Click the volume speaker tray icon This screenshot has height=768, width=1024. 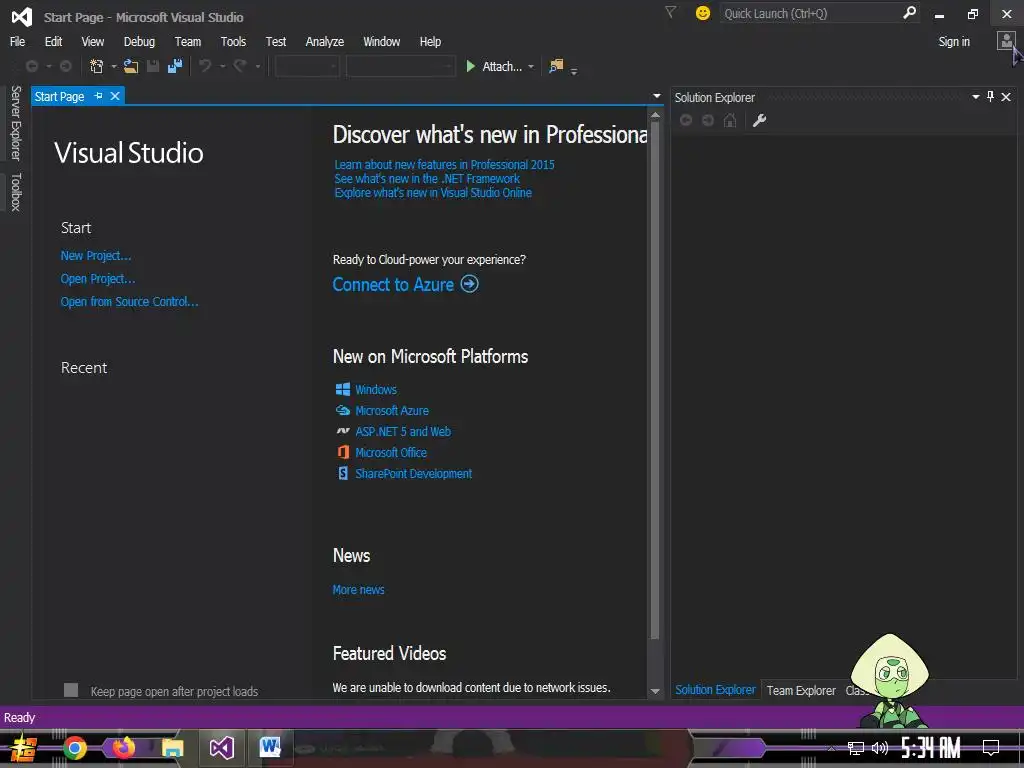(880, 748)
